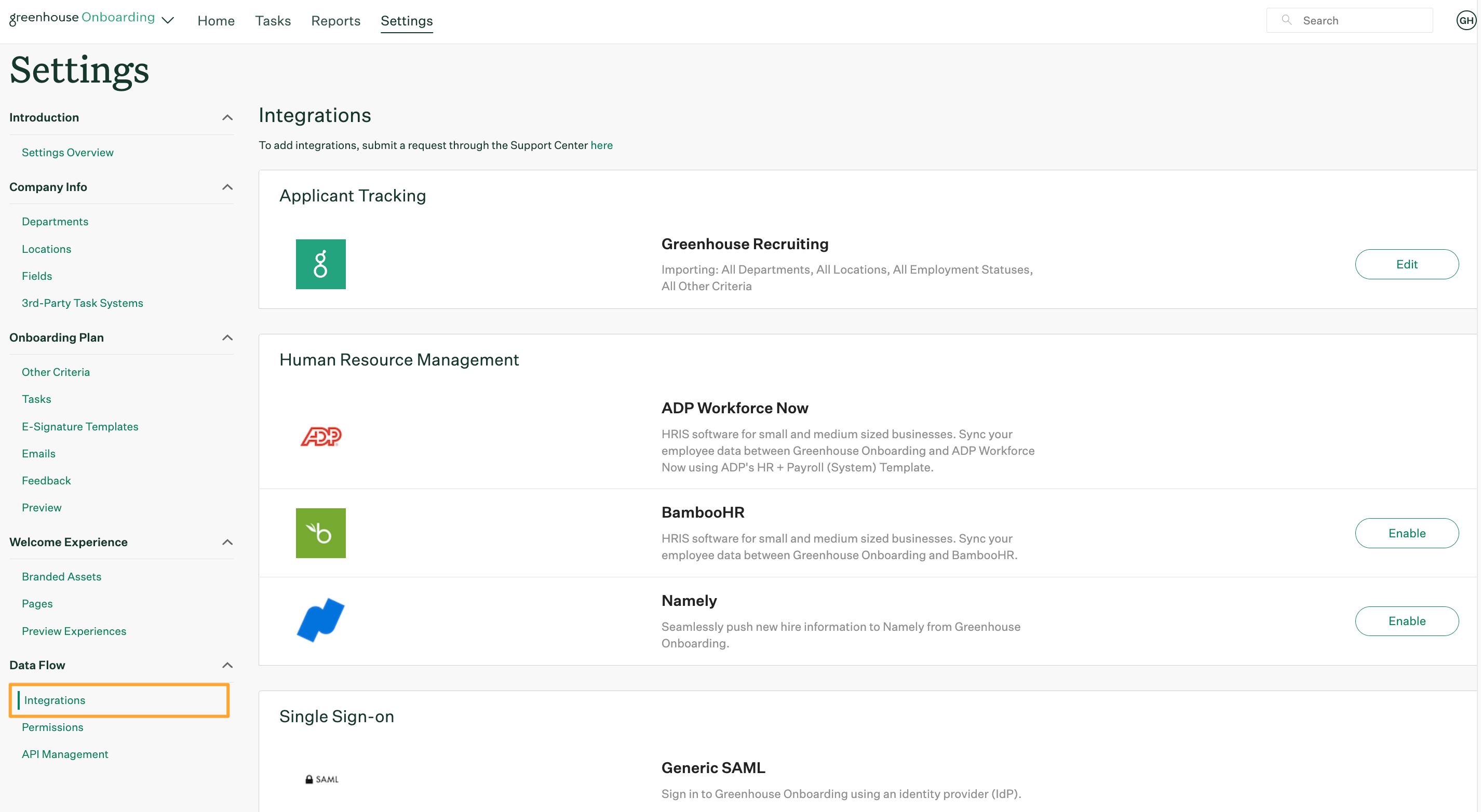This screenshot has width=1481, height=812.
Task: Open Fields settings
Action: tap(37, 276)
